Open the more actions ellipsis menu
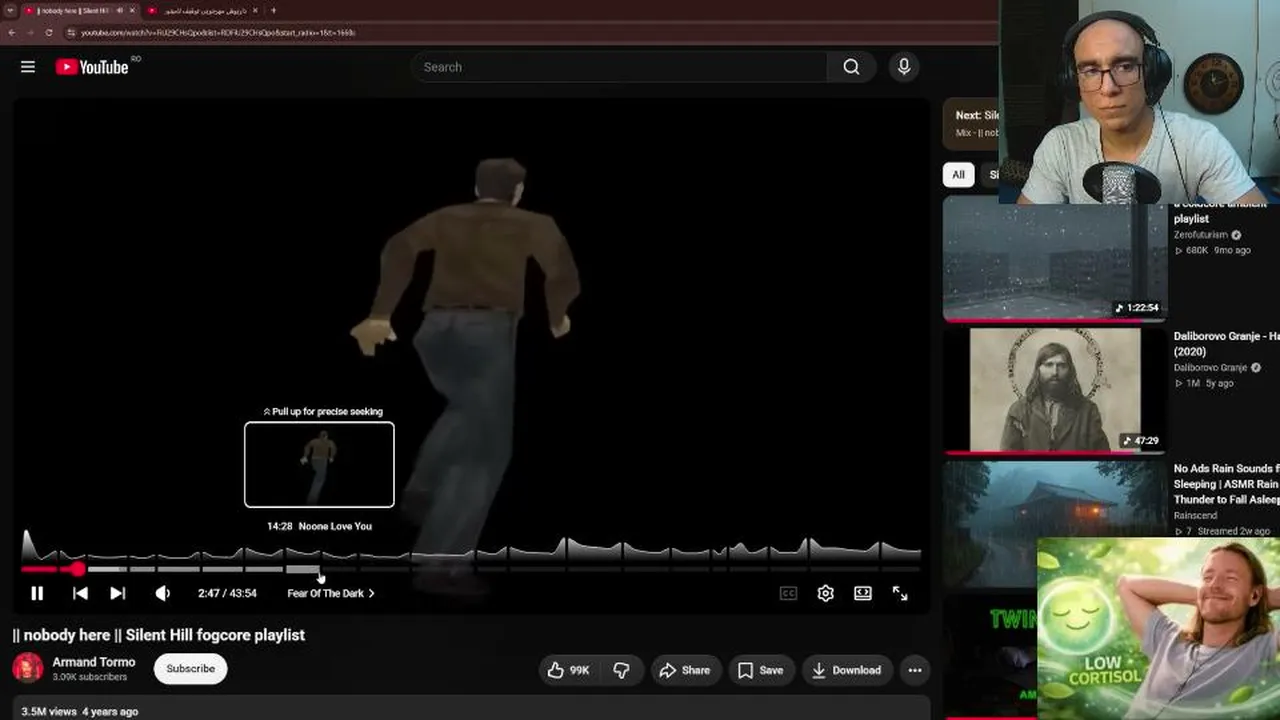This screenshot has width=1280, height=720. 915,670
